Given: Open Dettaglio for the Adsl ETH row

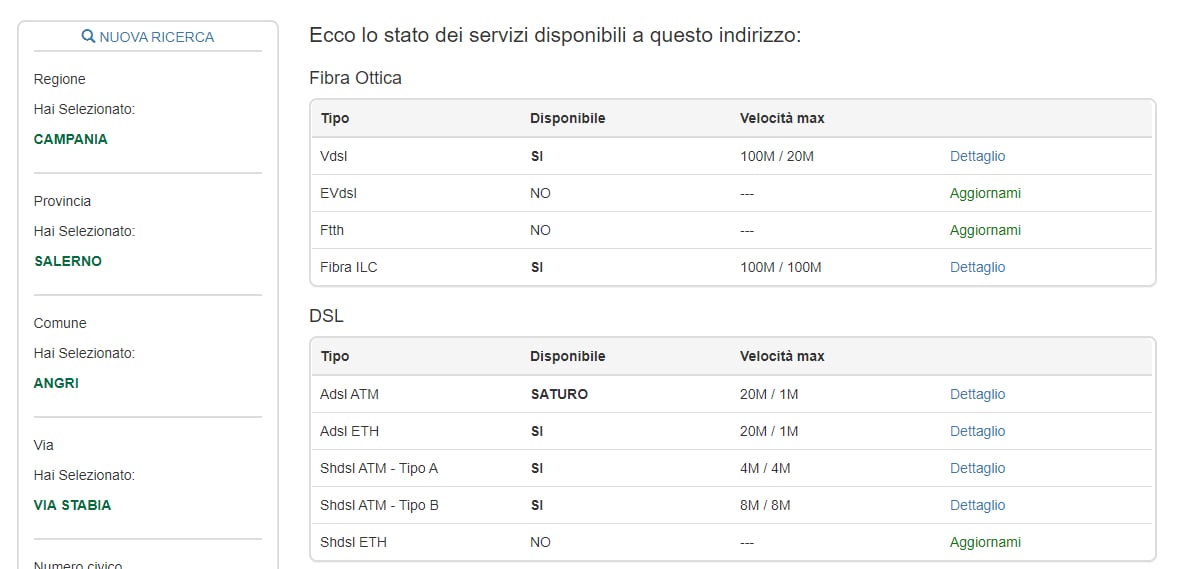Looking at the screenshot, I should click(x=977, y=431).
